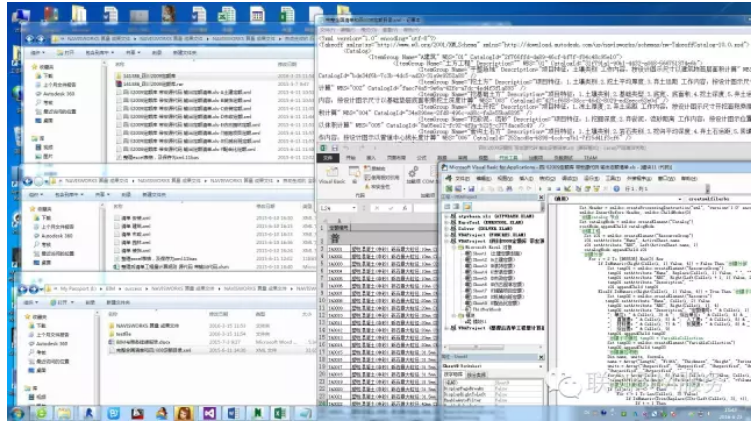Select Autodesk 360 in top Explorer sidebar
This screenshot has width=756, height=424.
click(x=54, y=94)
